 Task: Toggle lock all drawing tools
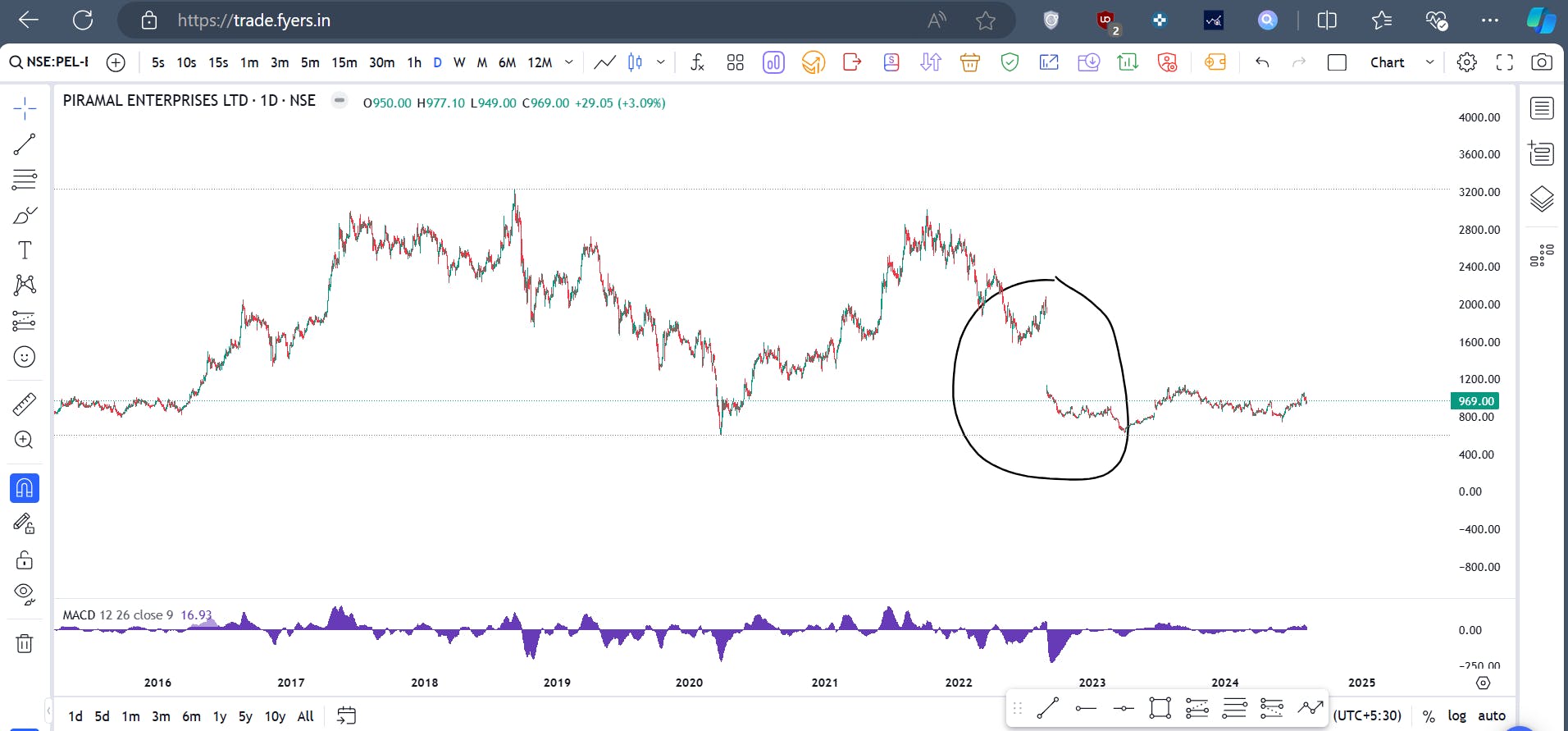click(25, 560)
